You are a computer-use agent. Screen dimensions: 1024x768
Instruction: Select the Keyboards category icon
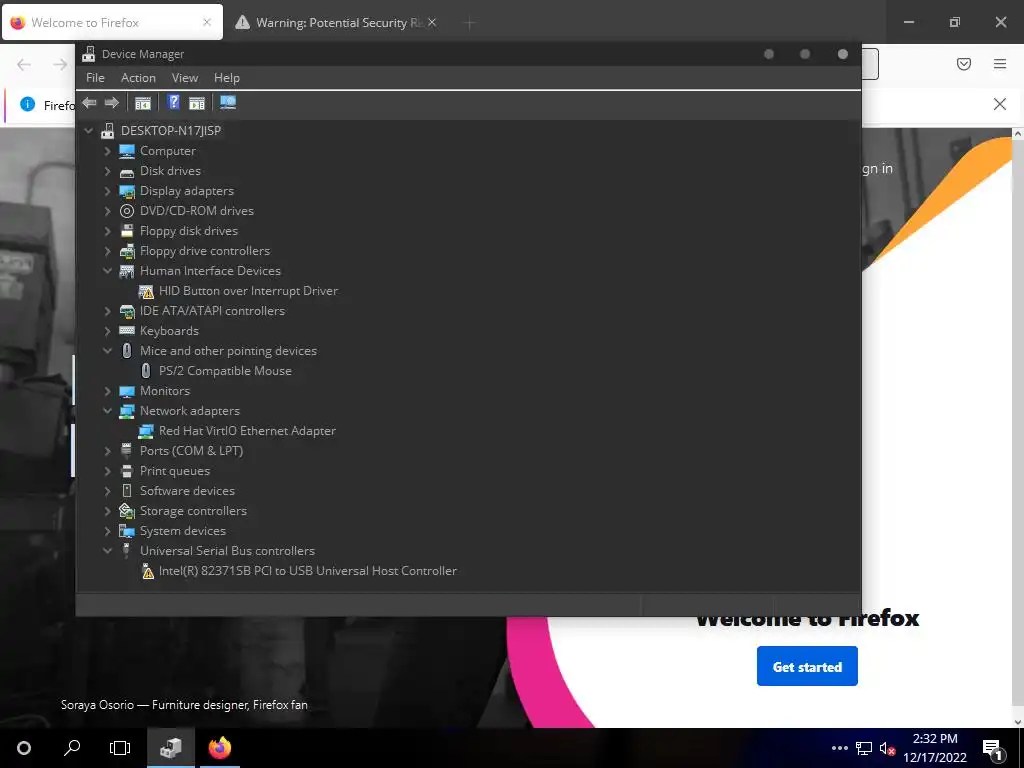coord(127,331)
